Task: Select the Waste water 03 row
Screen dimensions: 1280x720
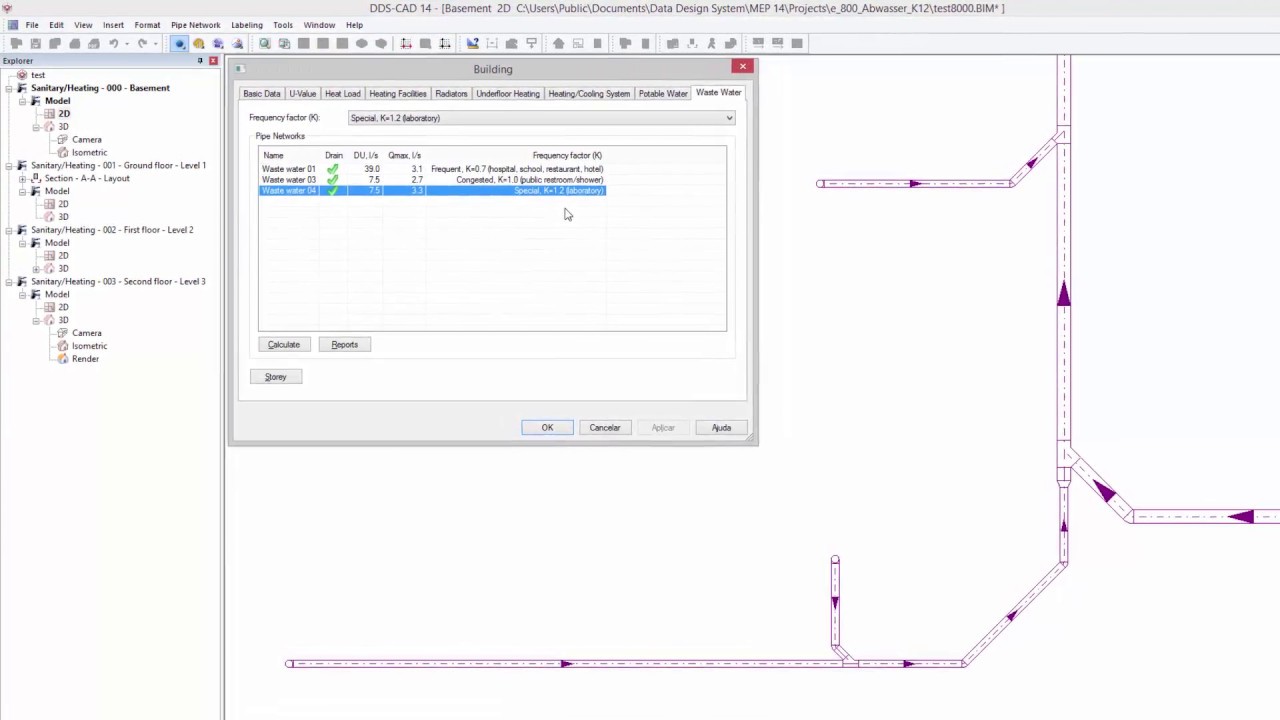Action: pyautogui.click(x=432, y=180)
